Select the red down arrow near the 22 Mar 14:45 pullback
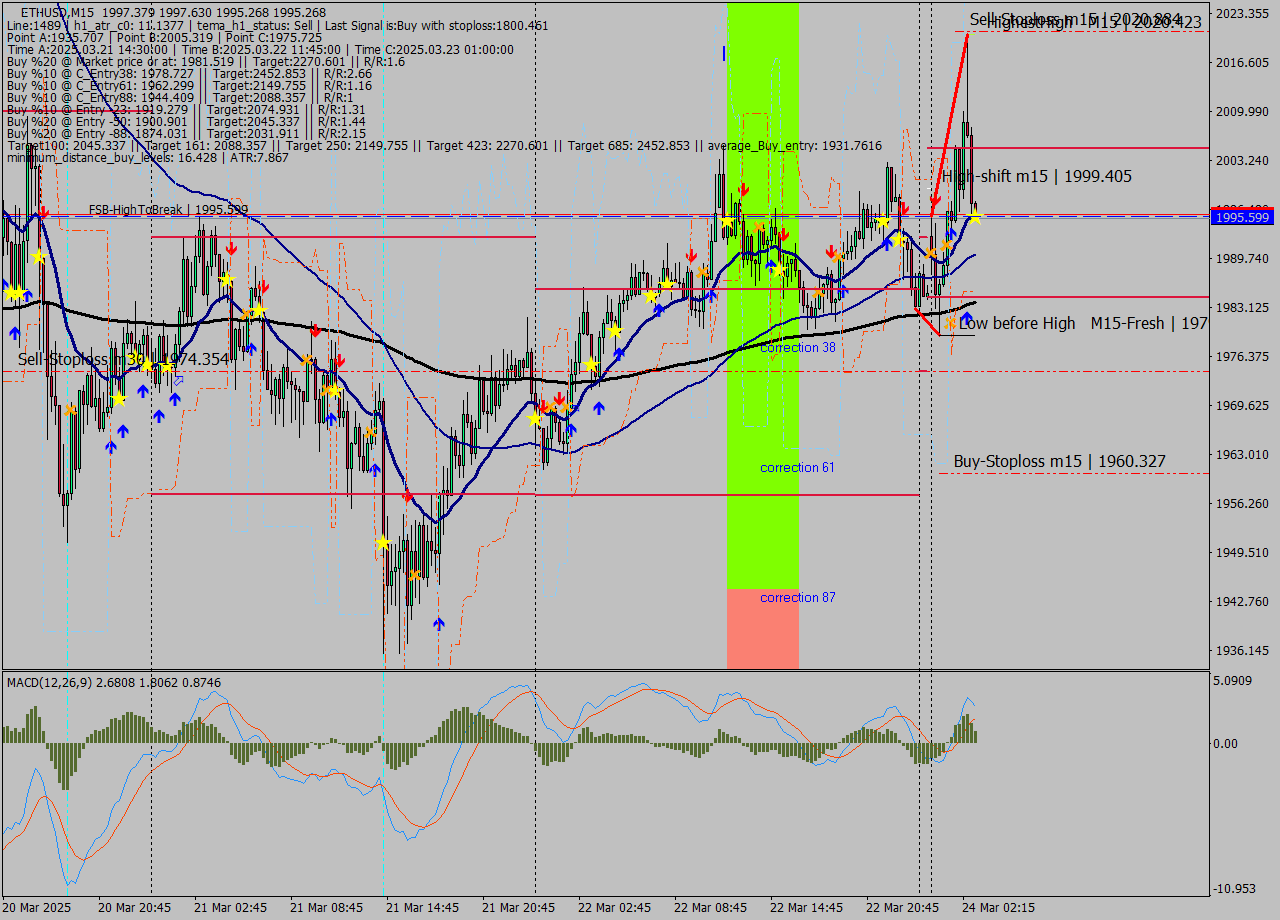 (831, 251)
